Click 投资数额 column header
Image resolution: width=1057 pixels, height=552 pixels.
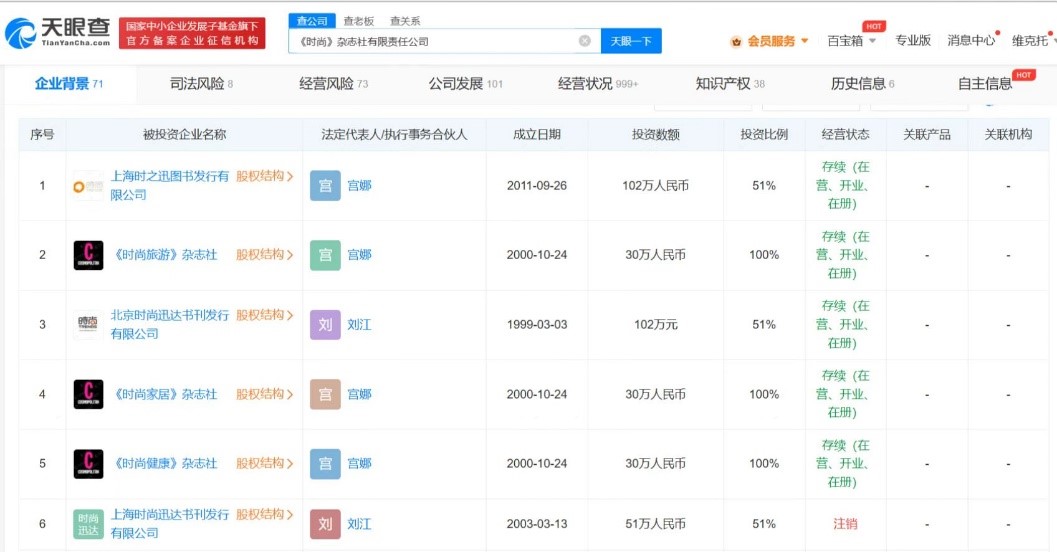655,134
